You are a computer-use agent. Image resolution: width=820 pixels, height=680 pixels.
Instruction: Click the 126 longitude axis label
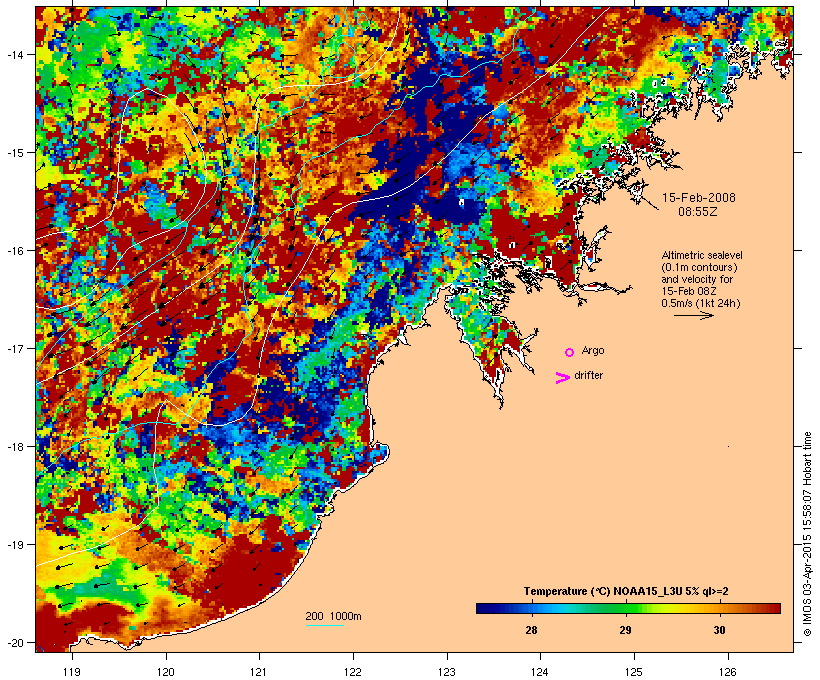(728, 672)
